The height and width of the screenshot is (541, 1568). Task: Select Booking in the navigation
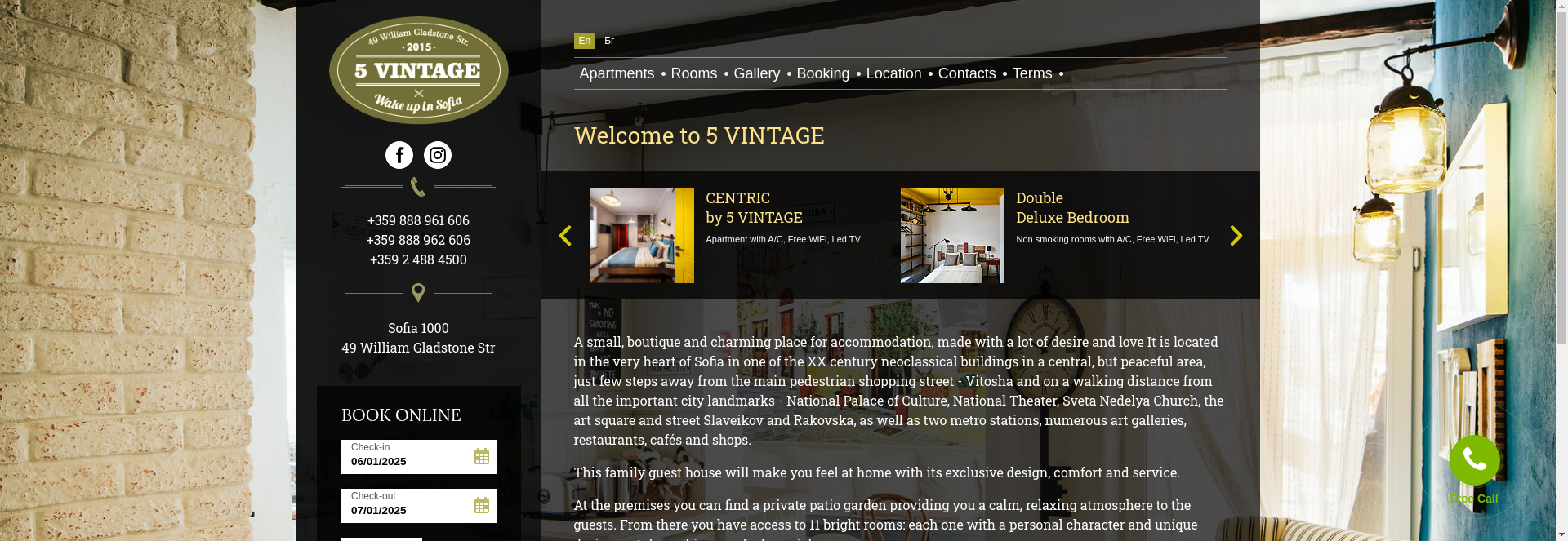tap(823, 73)
